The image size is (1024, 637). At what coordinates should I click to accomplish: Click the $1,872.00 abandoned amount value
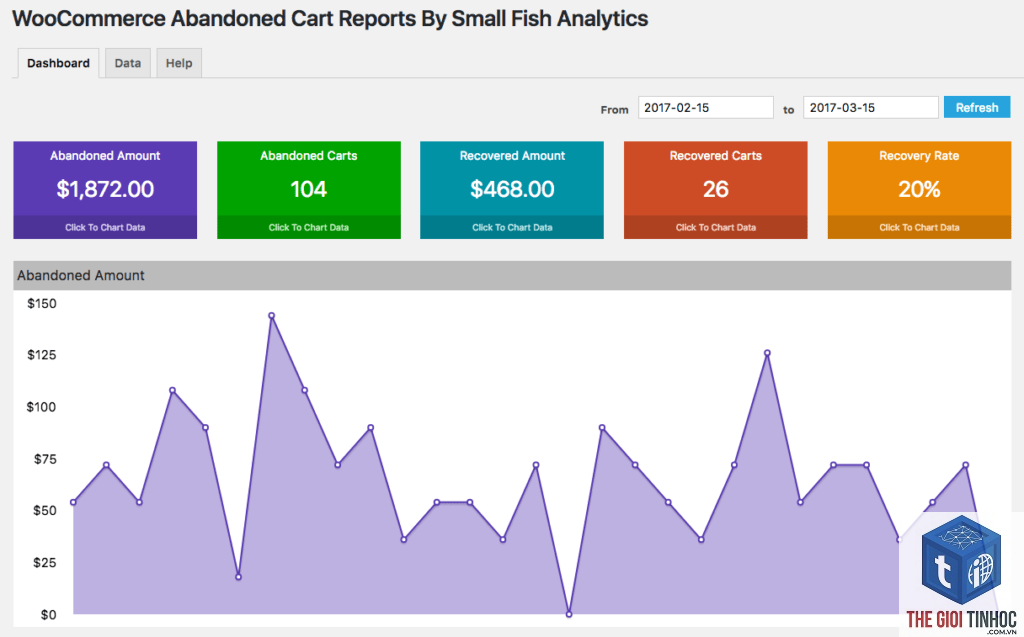pos(105,189)
